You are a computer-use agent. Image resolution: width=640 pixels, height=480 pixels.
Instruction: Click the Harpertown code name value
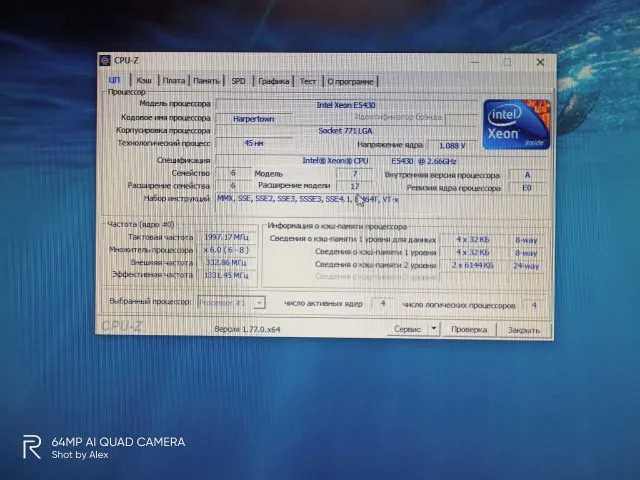tap(253, 119)
